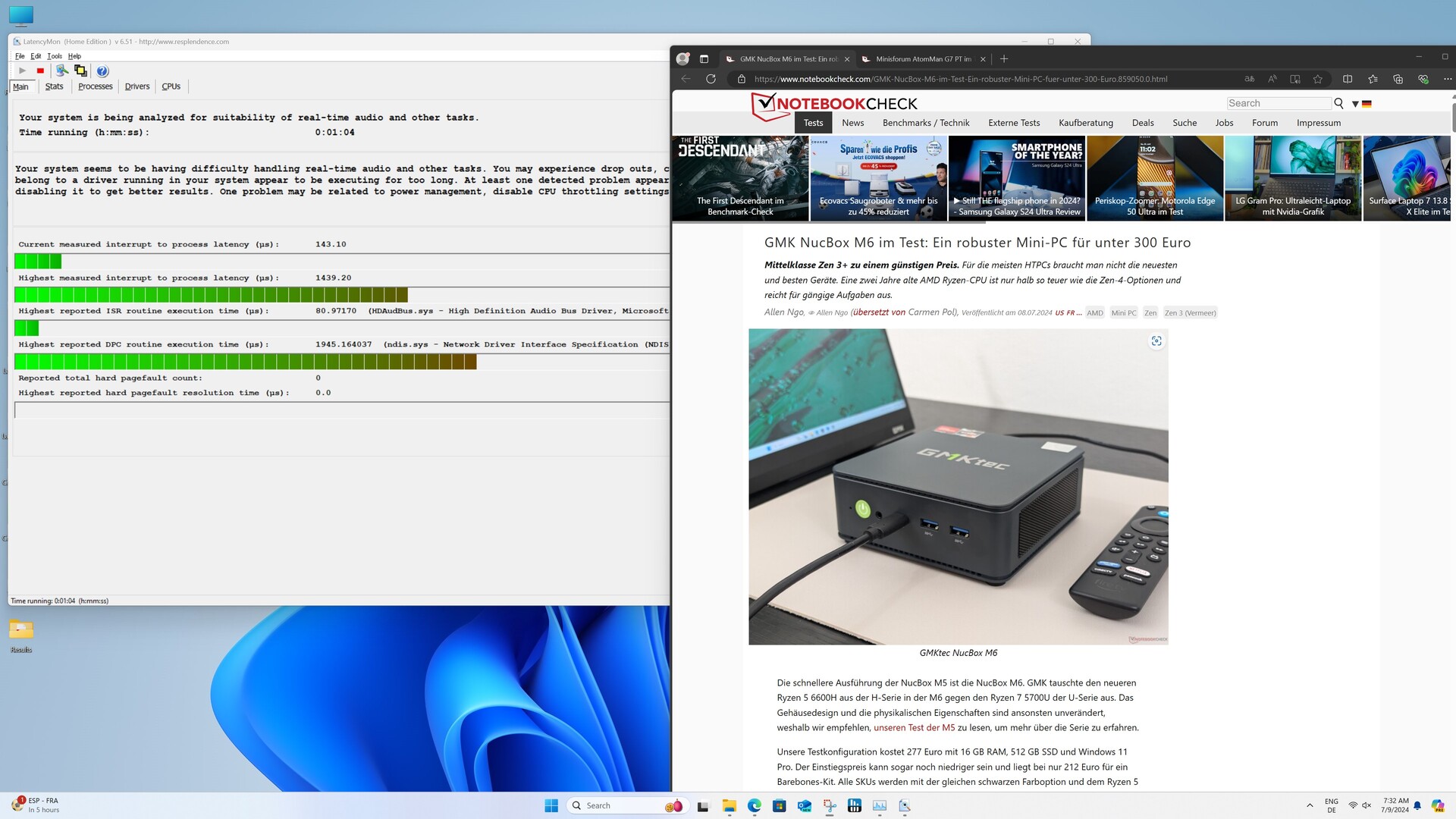Screen dimensions: 1456x819
Task: Open the Tools menu in LatencyMon
Action: (x=54, y=56)
